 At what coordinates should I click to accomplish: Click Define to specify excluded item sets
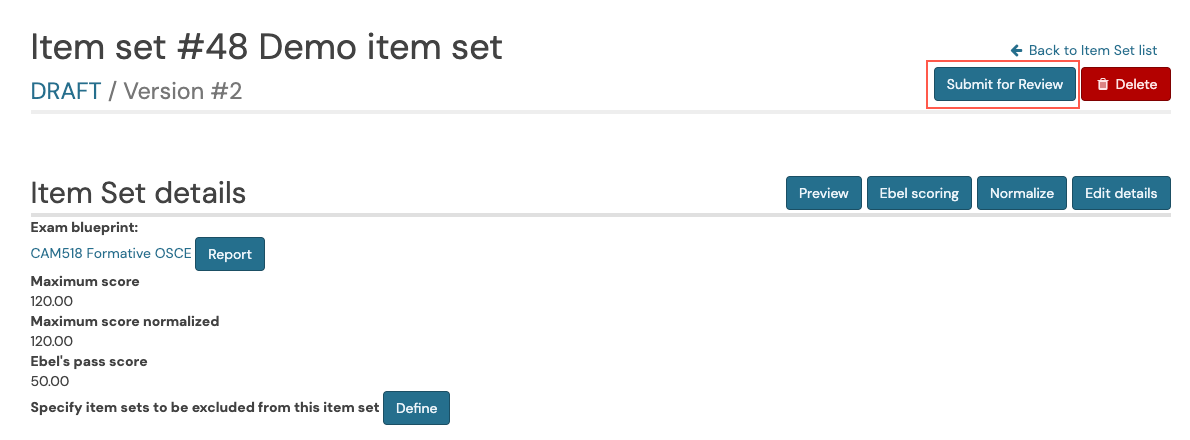click(x=417, y=408)
